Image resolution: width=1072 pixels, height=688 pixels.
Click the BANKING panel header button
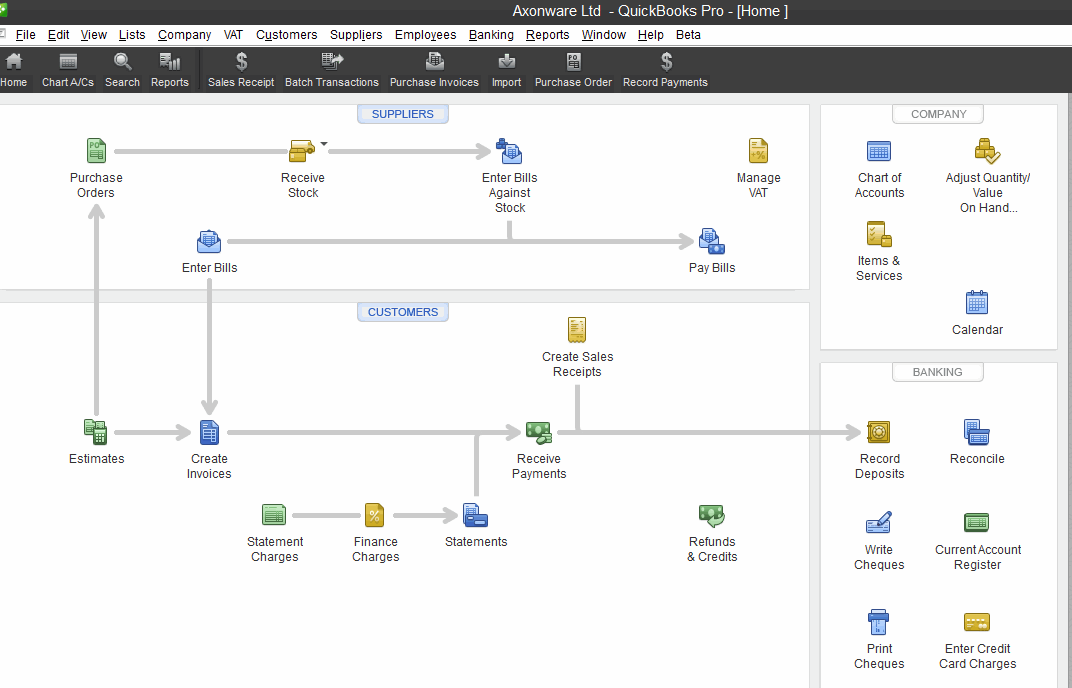[x=938, y=372]
